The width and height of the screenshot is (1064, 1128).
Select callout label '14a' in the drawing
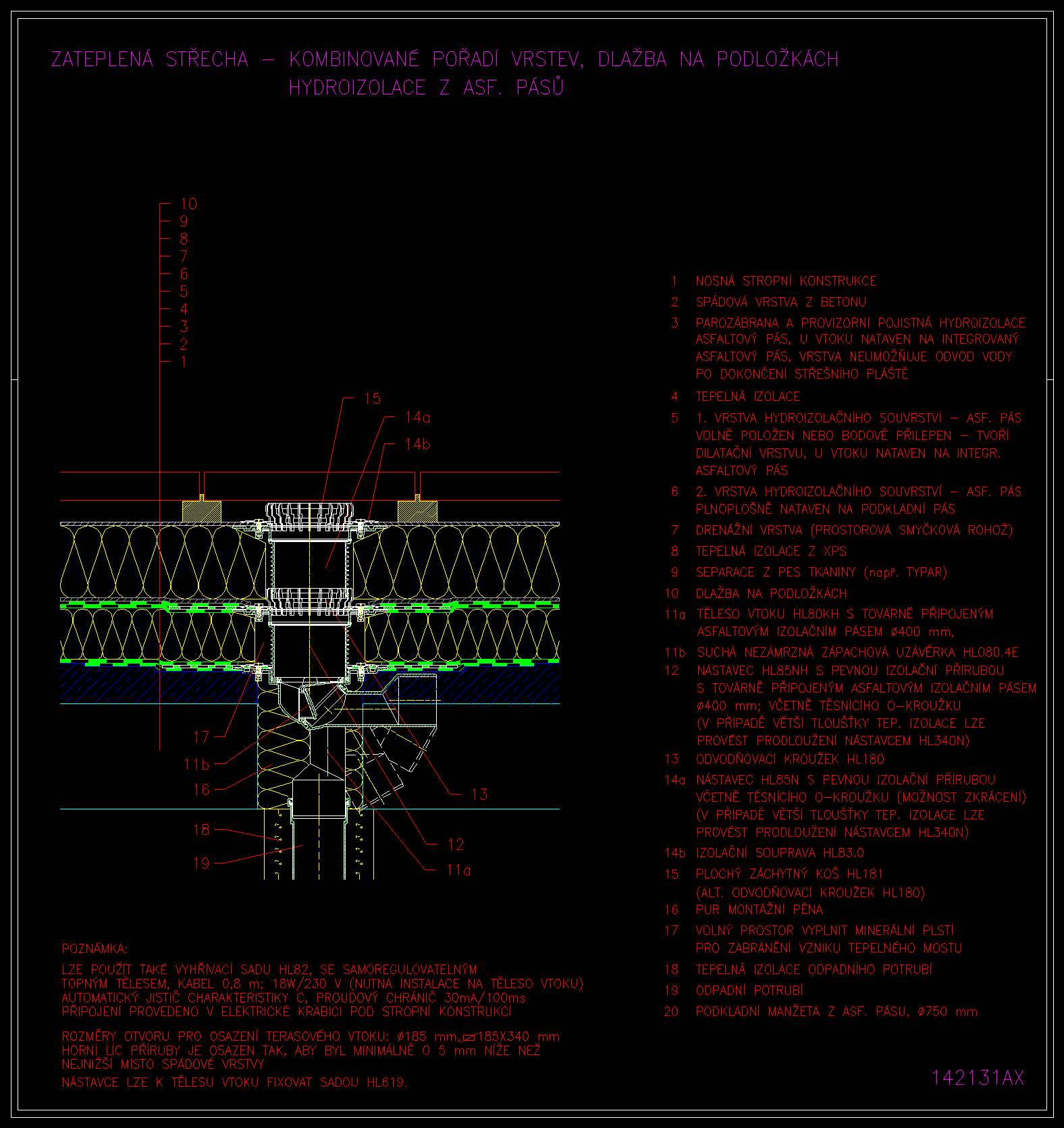[x=417, y=417]
